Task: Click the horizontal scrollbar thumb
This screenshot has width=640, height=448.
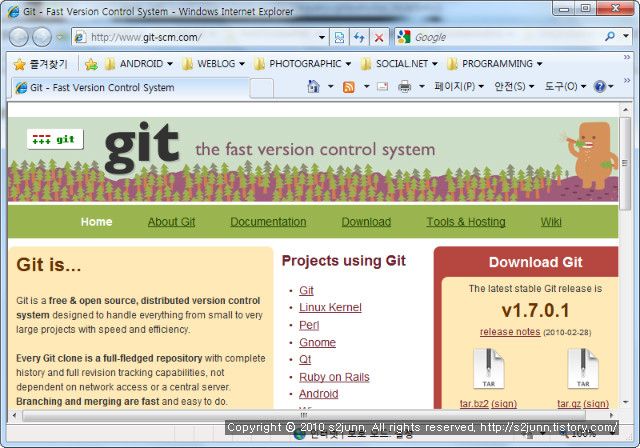Action: click(304, 415)
